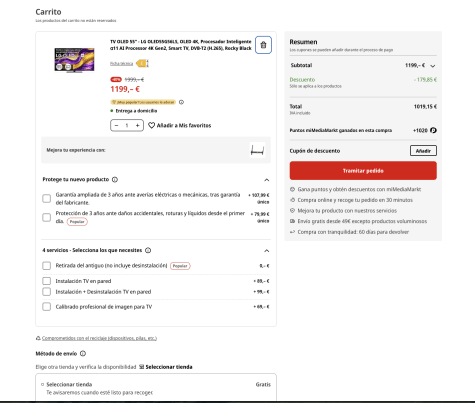This screenshot has width=475, height=403.
Task: Click the product title text
Action: click(x=181, y=45)
